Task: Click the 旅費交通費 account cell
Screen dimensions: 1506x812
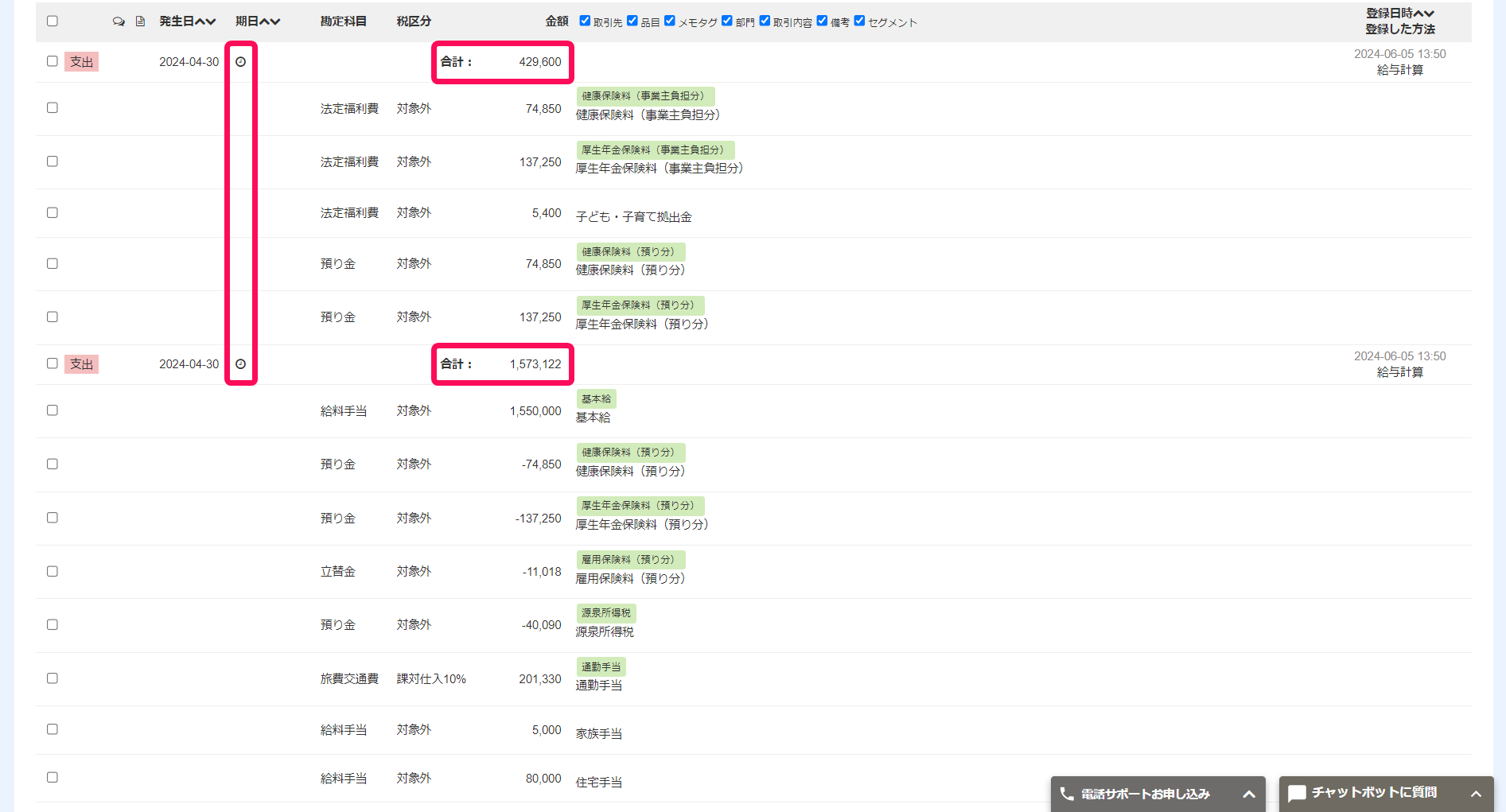Action: (x=349, y=679)
